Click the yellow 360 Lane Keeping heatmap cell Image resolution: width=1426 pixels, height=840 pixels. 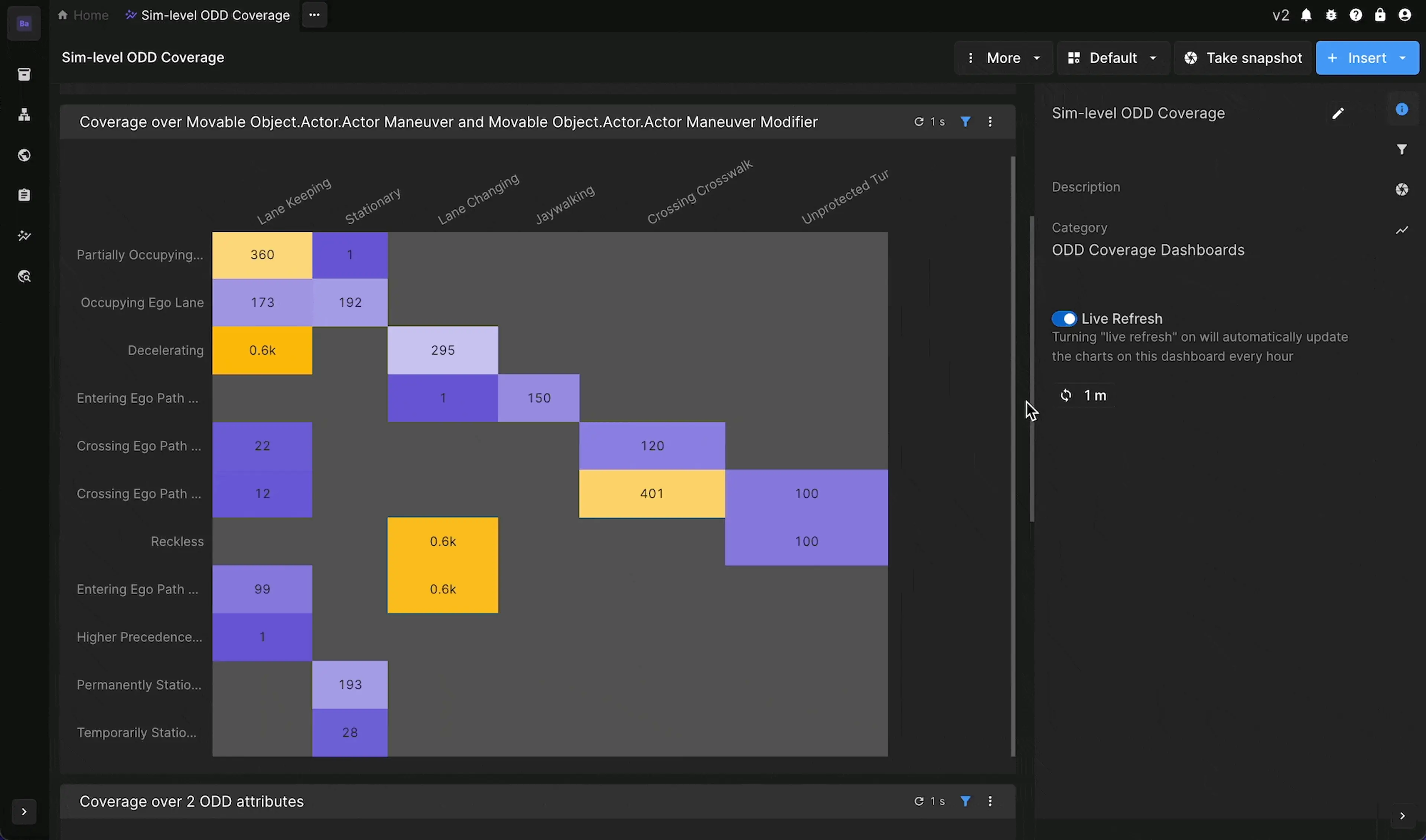click(x=262, y=255)
